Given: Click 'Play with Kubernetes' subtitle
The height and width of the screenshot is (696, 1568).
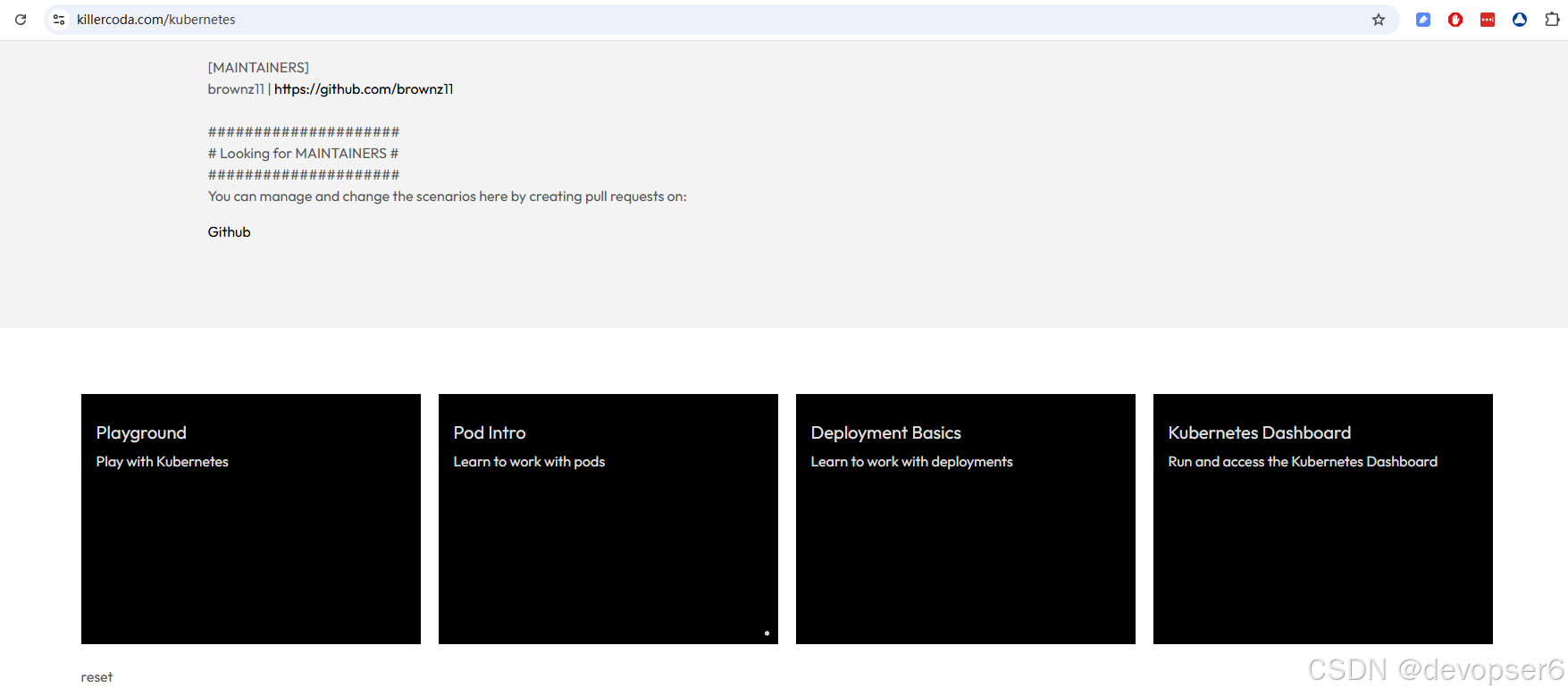Looking at the screenshot, I should 163,462.
